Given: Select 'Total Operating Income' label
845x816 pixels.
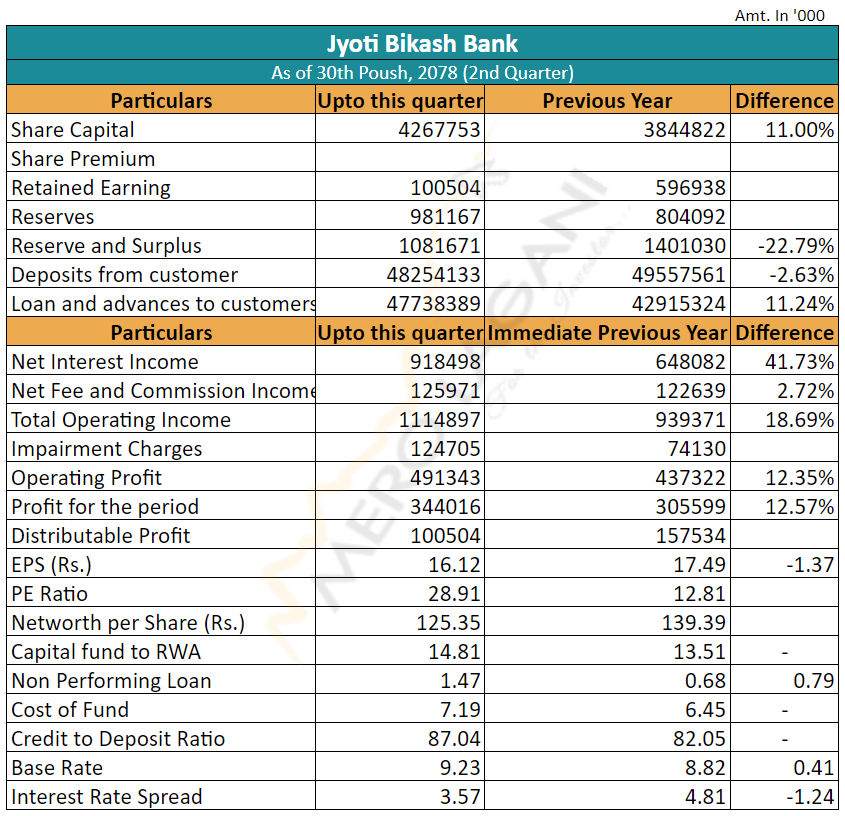Looking at the screenshot, I should 121,420.
